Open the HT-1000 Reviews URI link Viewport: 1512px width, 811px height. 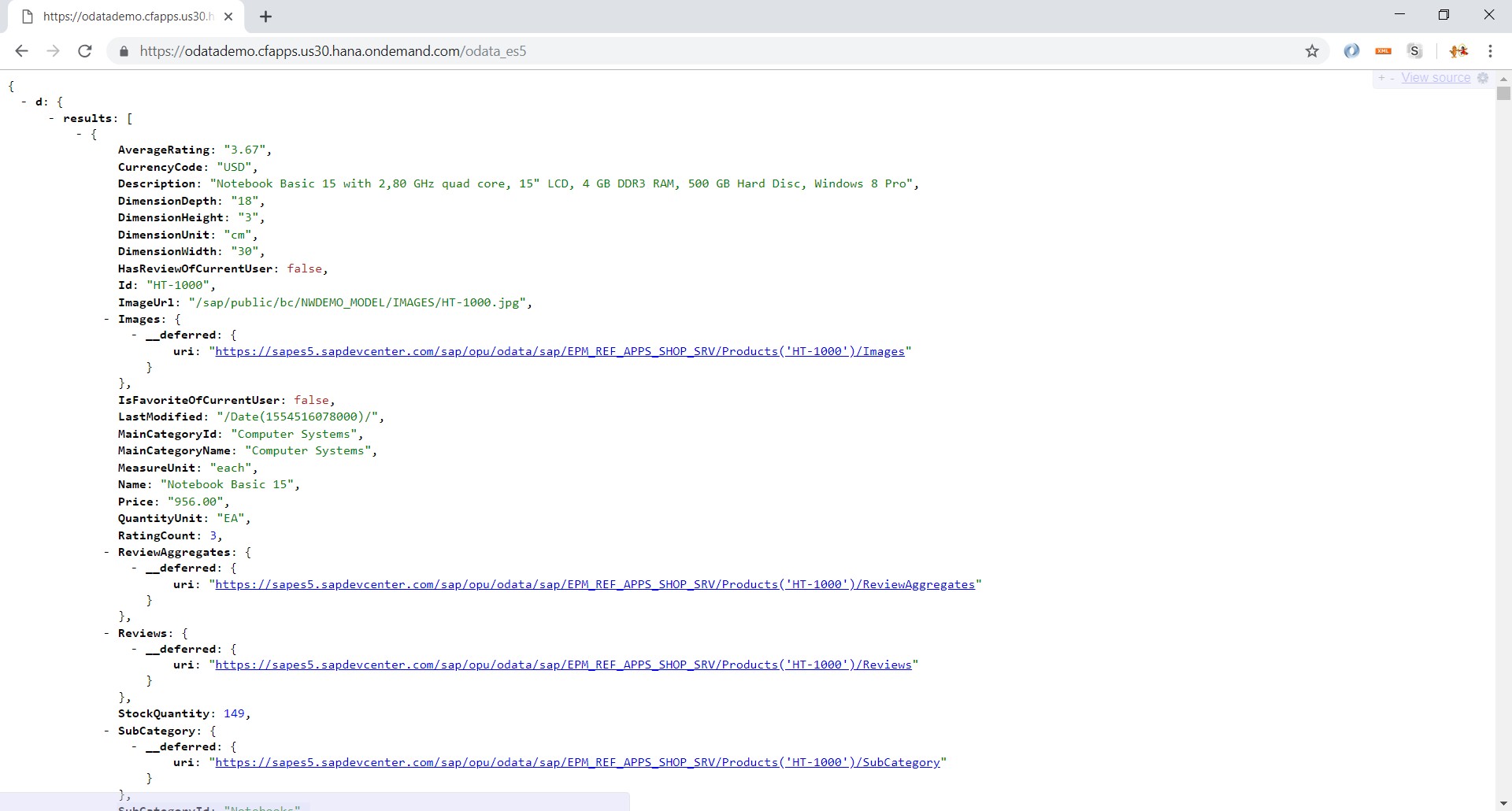(x=563, y=665)
